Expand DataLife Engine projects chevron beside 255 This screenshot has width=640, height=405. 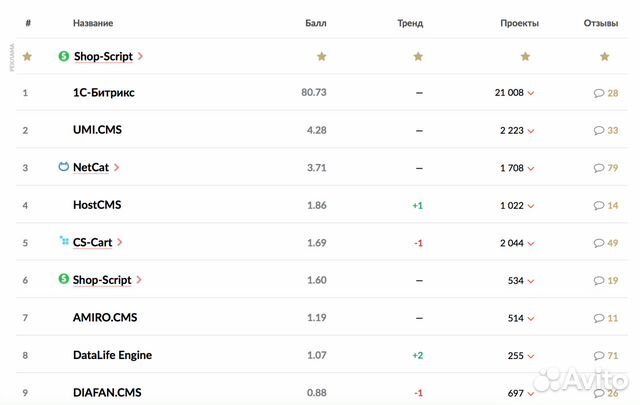click(531, 356)
